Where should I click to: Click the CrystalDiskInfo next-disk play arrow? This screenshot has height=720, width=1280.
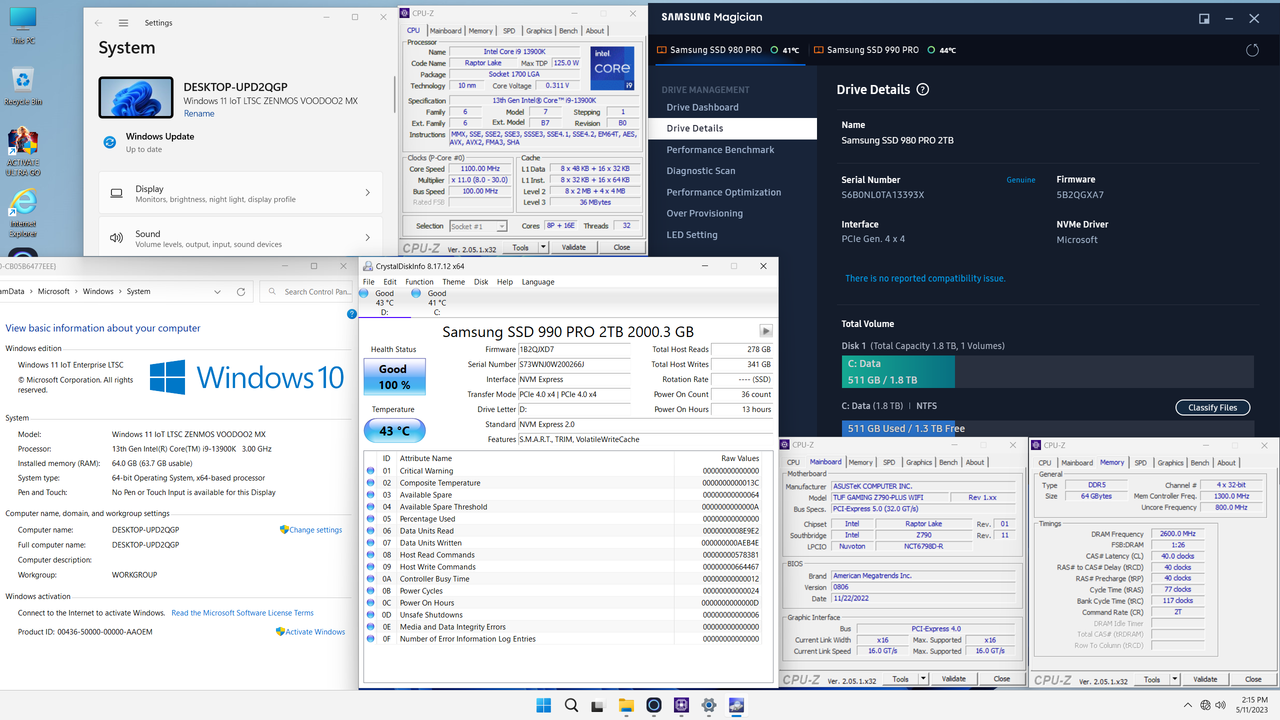tap(766, 331)
